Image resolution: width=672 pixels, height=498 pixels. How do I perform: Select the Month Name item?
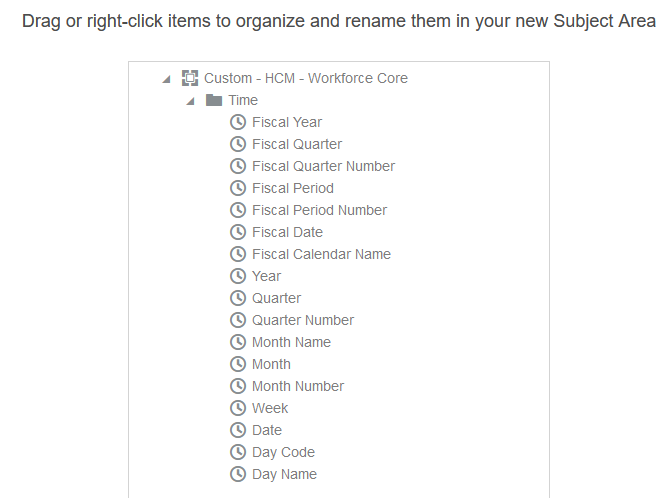pyautogui.click(x=291, y=342)
